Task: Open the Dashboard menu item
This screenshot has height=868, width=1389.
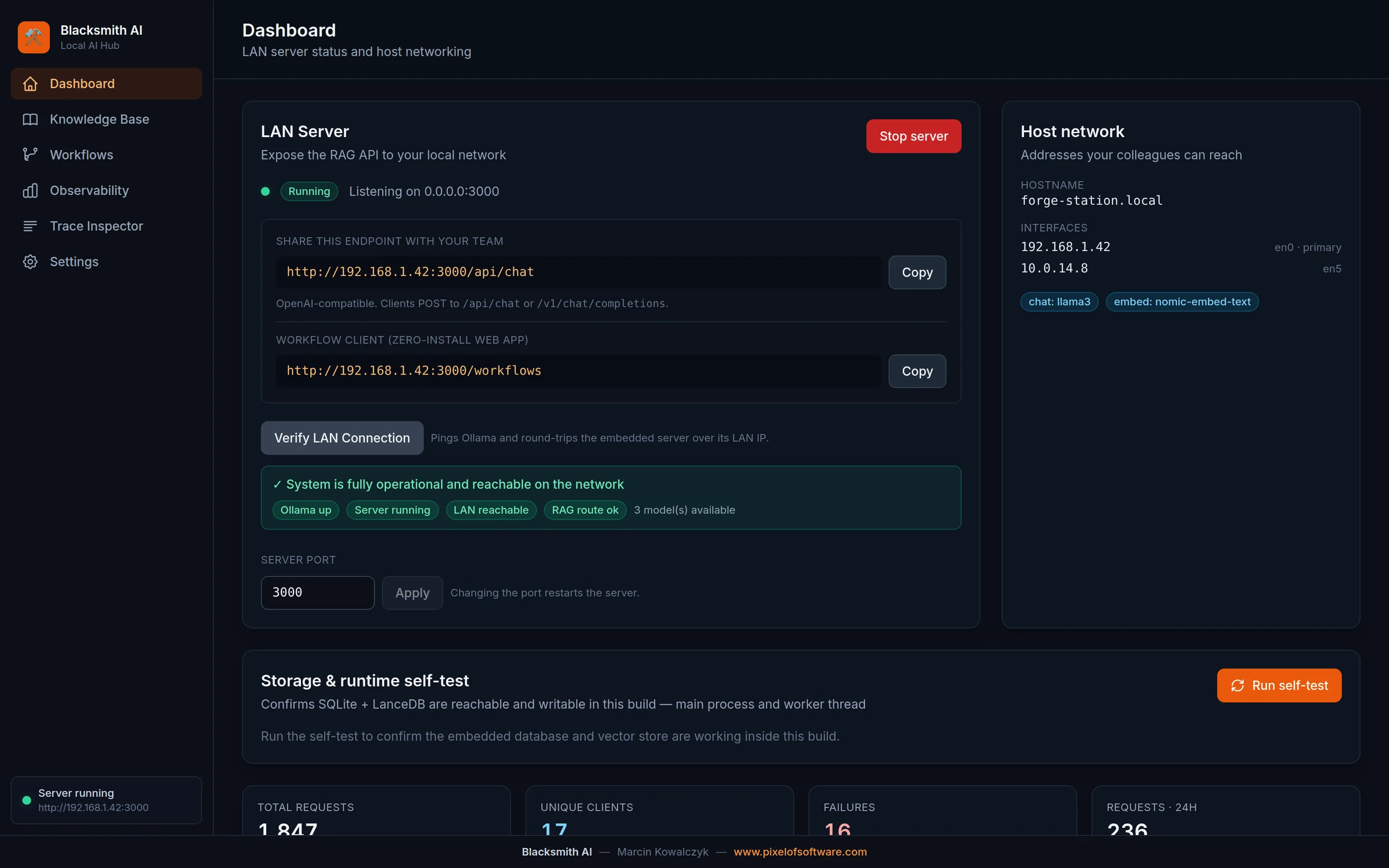Action: pyautogui.click(x=106, y=84)
